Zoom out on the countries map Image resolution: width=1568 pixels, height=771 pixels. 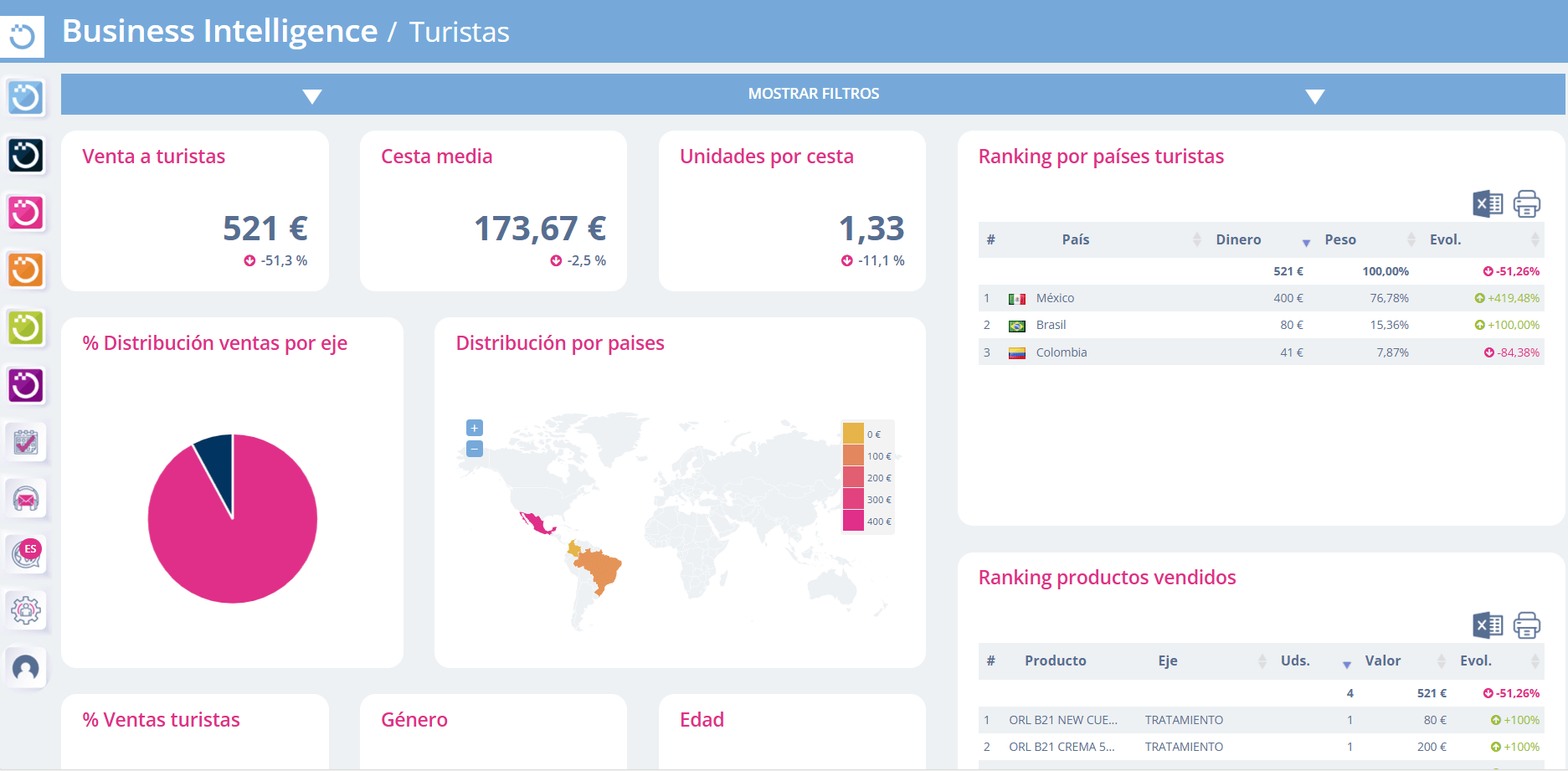[x=475, y=449]
